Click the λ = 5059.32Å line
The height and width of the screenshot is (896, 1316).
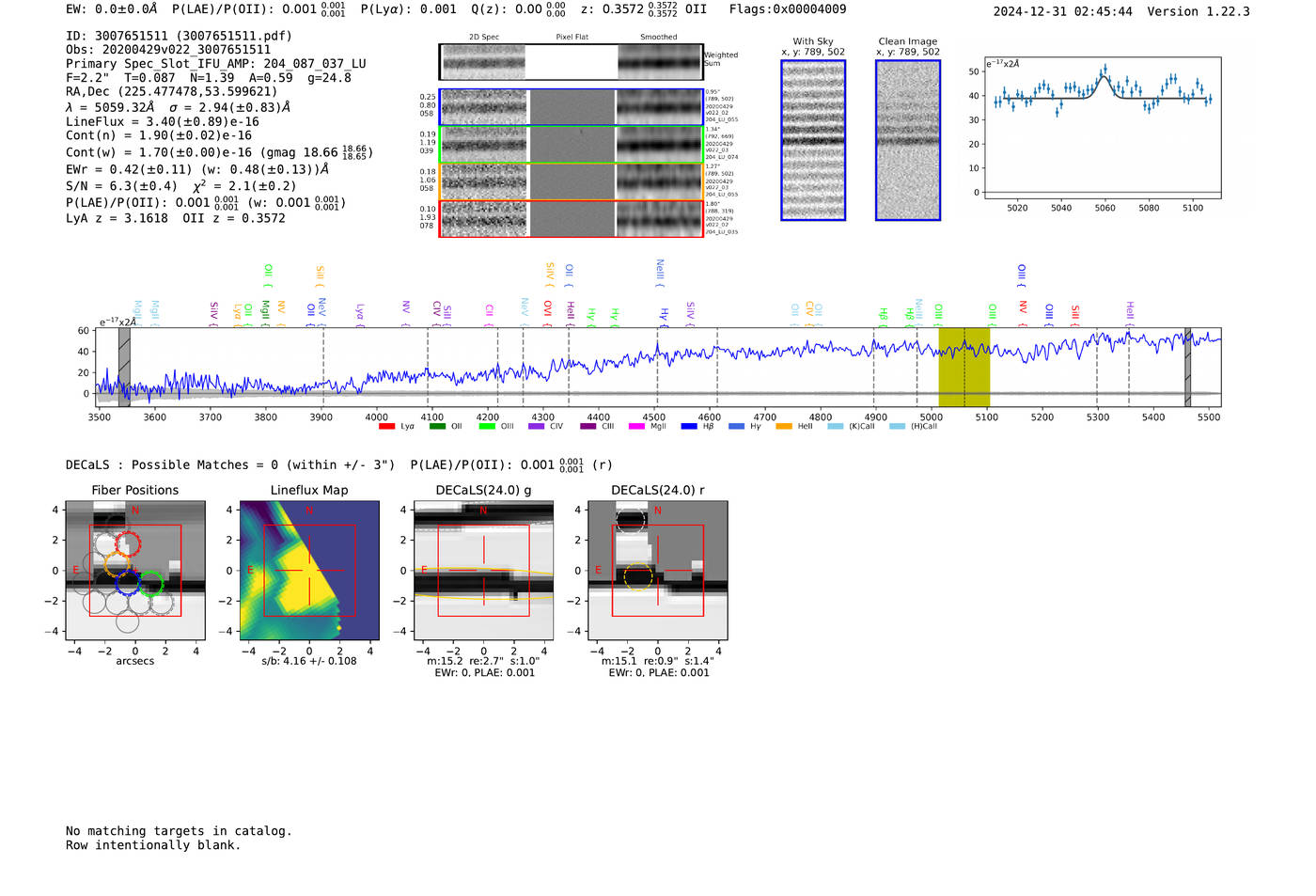click(179, 107)
